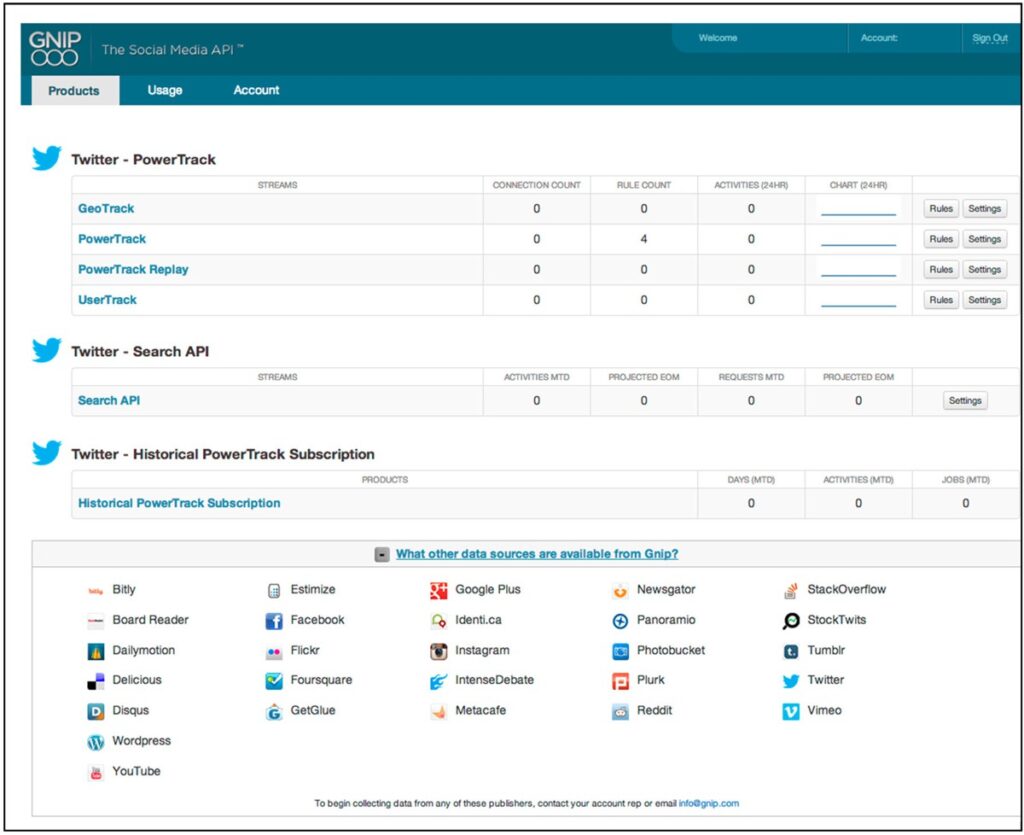Open 'What other data sources' link
This screenshot has height=835, width=1024.
(x=537, y=554)
